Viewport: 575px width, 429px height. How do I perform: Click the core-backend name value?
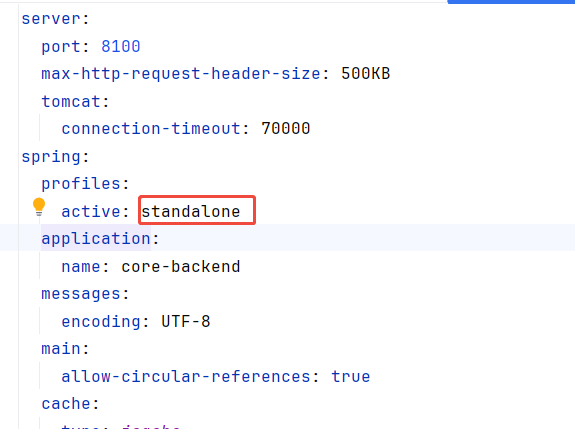click(181, 267)
